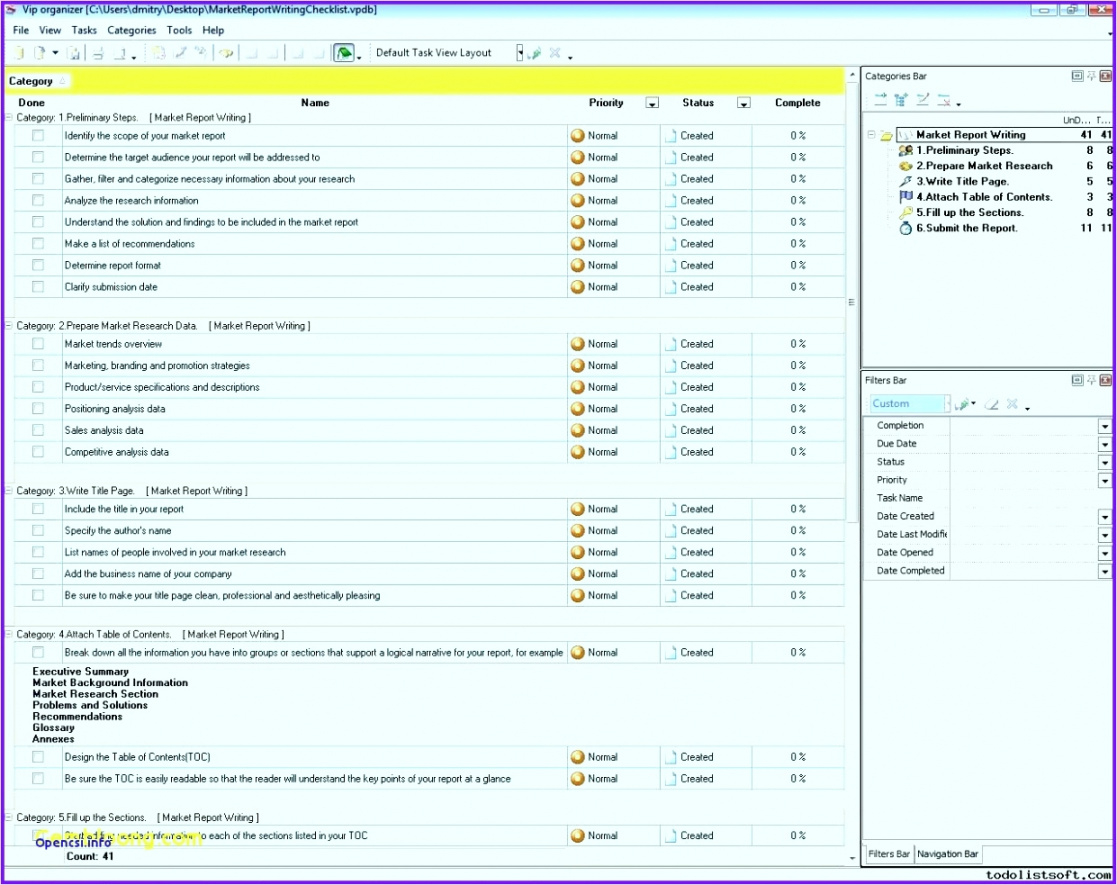Mark 'Sales analysis data' task as done
Image resolution: width=1117 pixels, height=885 pixels.
(38, 430)
